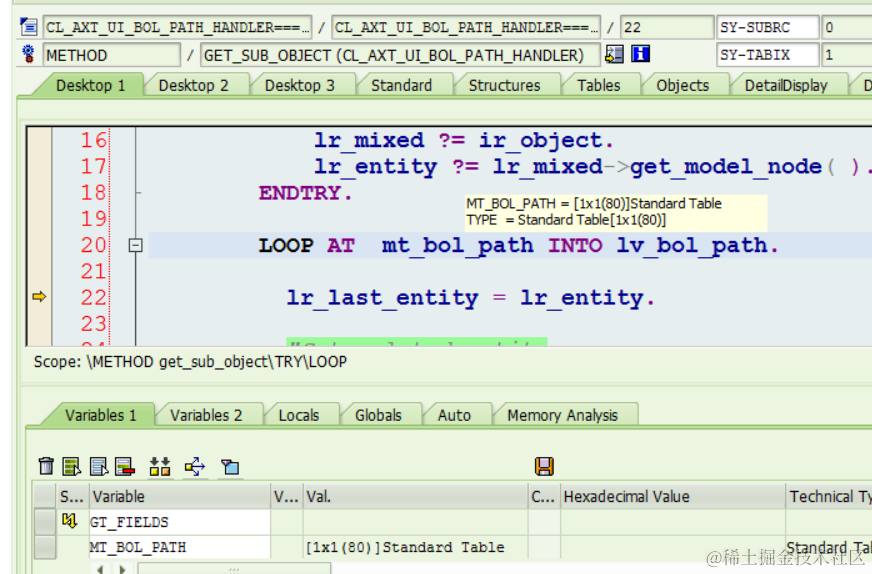
Task: Open the Tables tab
Action: pyautogui.click(x=598, y=85)
